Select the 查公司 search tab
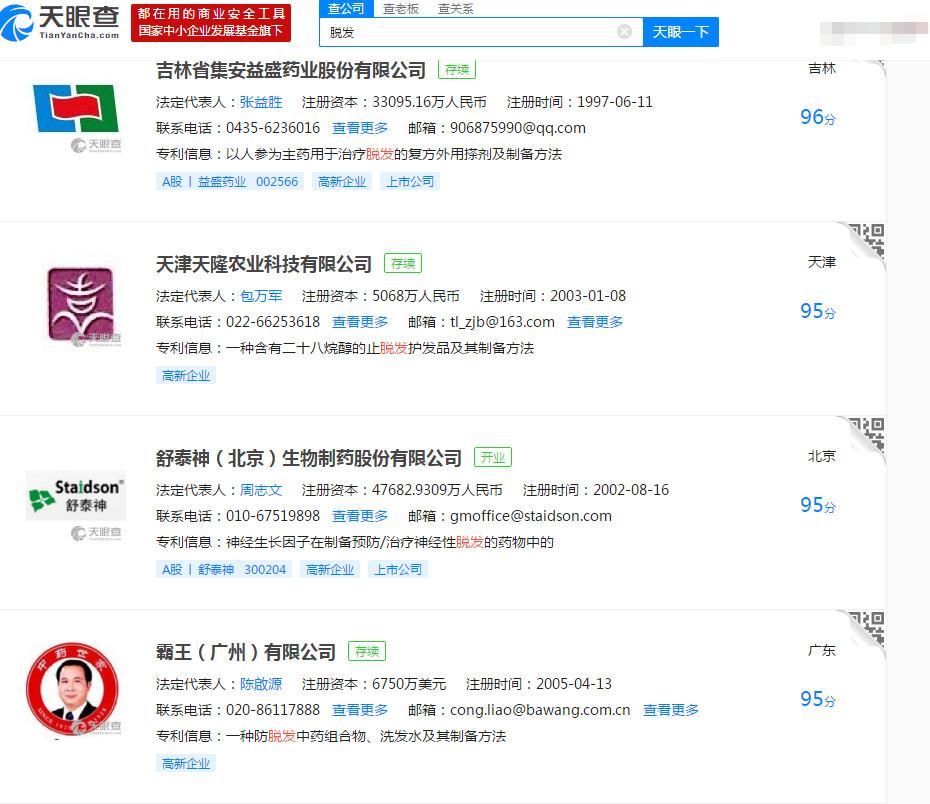Viewport: 930px width, 804px height. [346, 9]
